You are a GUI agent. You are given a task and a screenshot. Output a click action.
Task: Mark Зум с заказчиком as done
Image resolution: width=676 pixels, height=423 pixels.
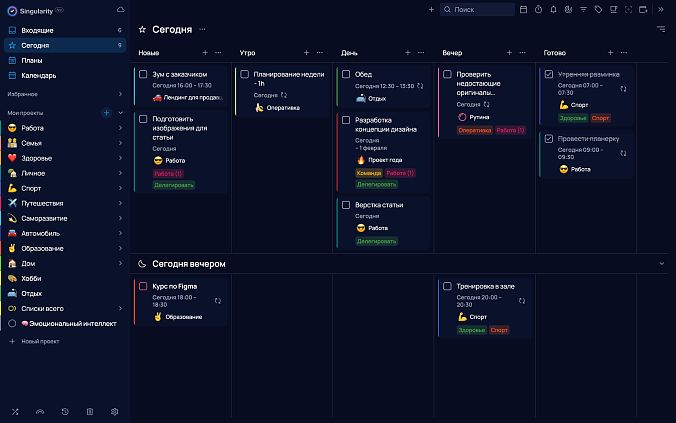[143, 74]
